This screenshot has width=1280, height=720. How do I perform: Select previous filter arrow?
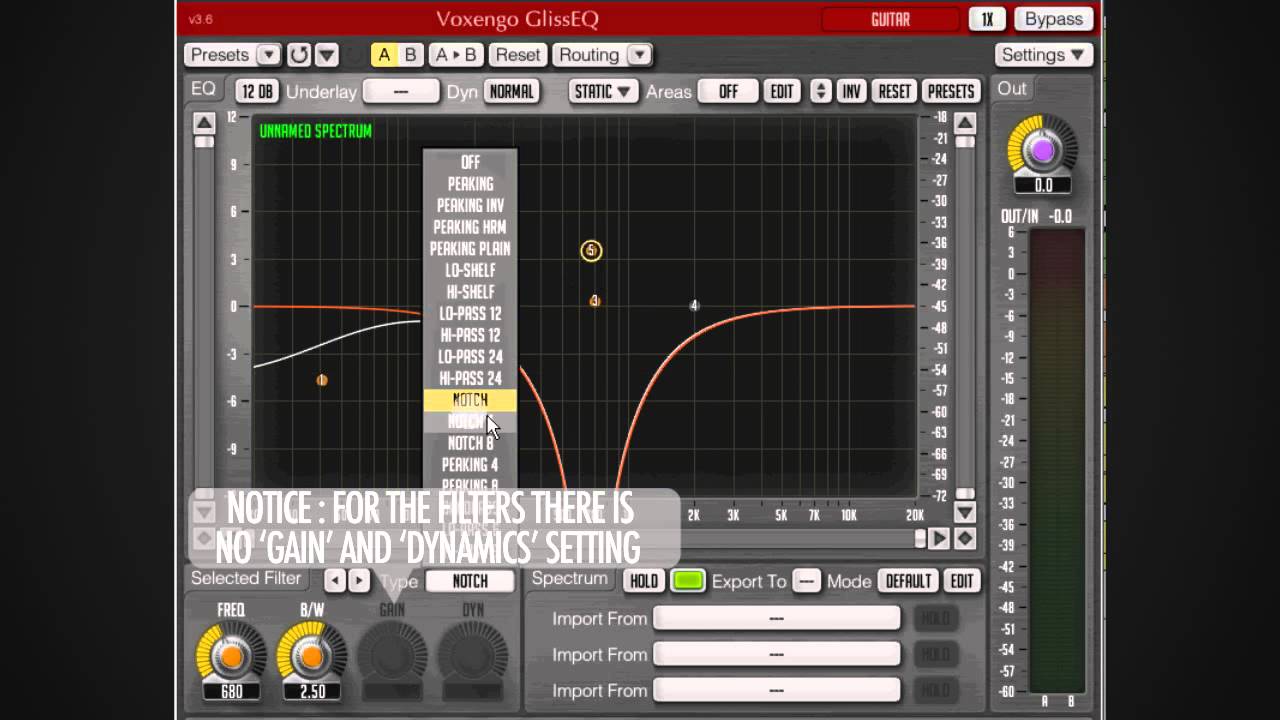pyautogui.click(x=335, y=580)
